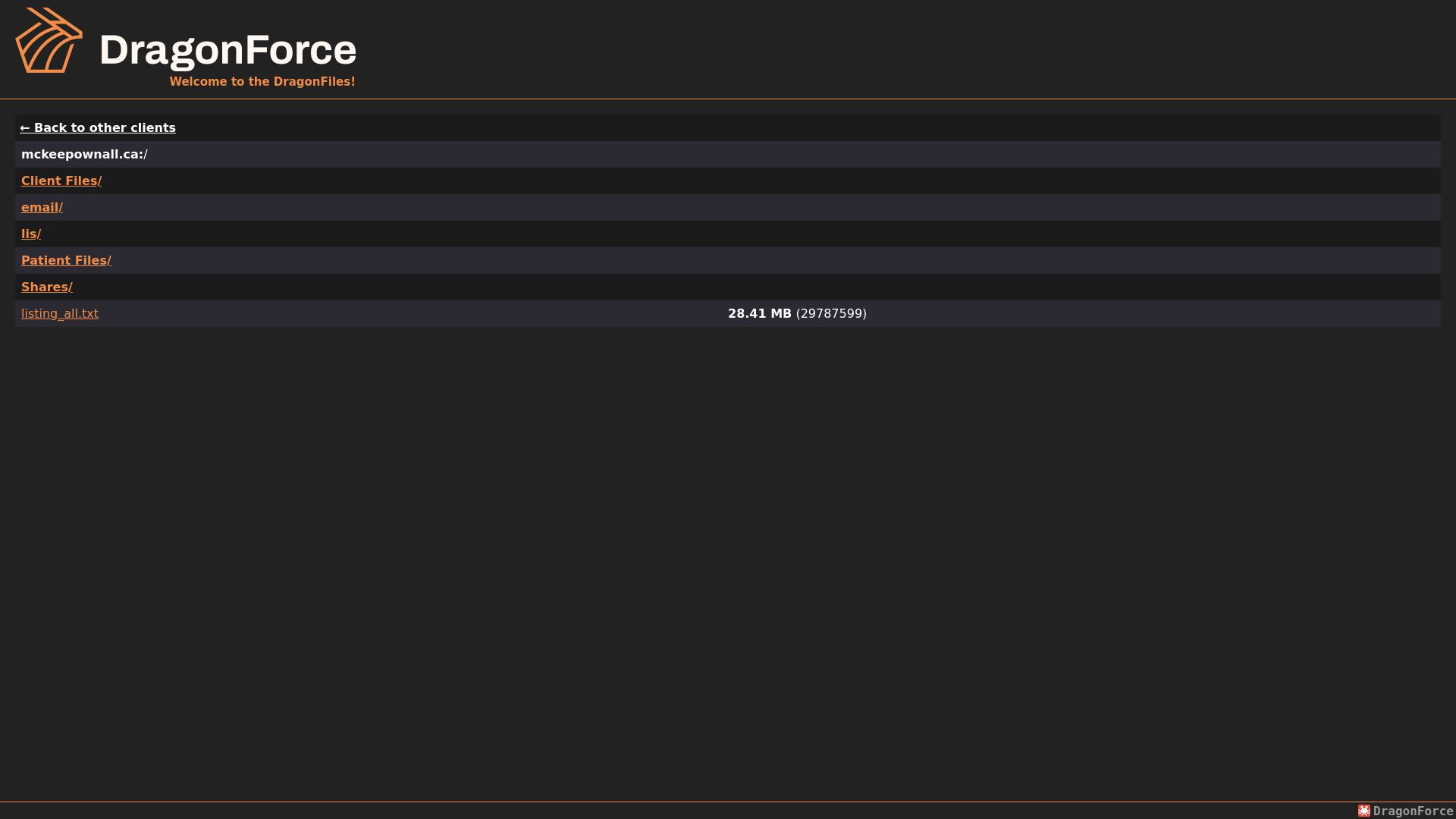
Task: Select the DragonForce header title
Action: (227, 50)
